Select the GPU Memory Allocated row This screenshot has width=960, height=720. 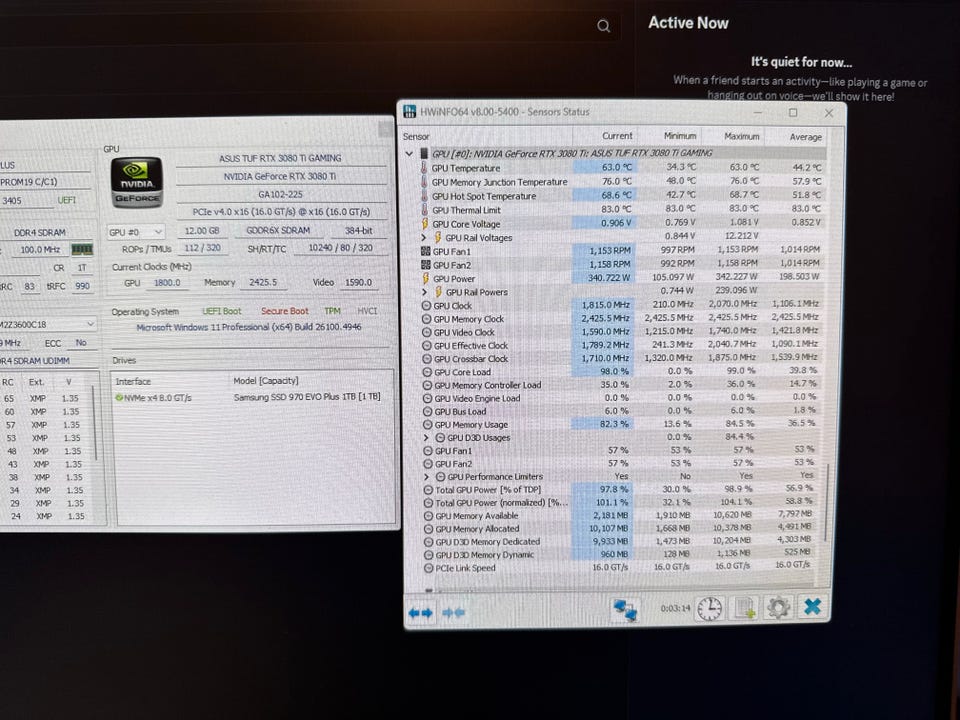point(620,528)
